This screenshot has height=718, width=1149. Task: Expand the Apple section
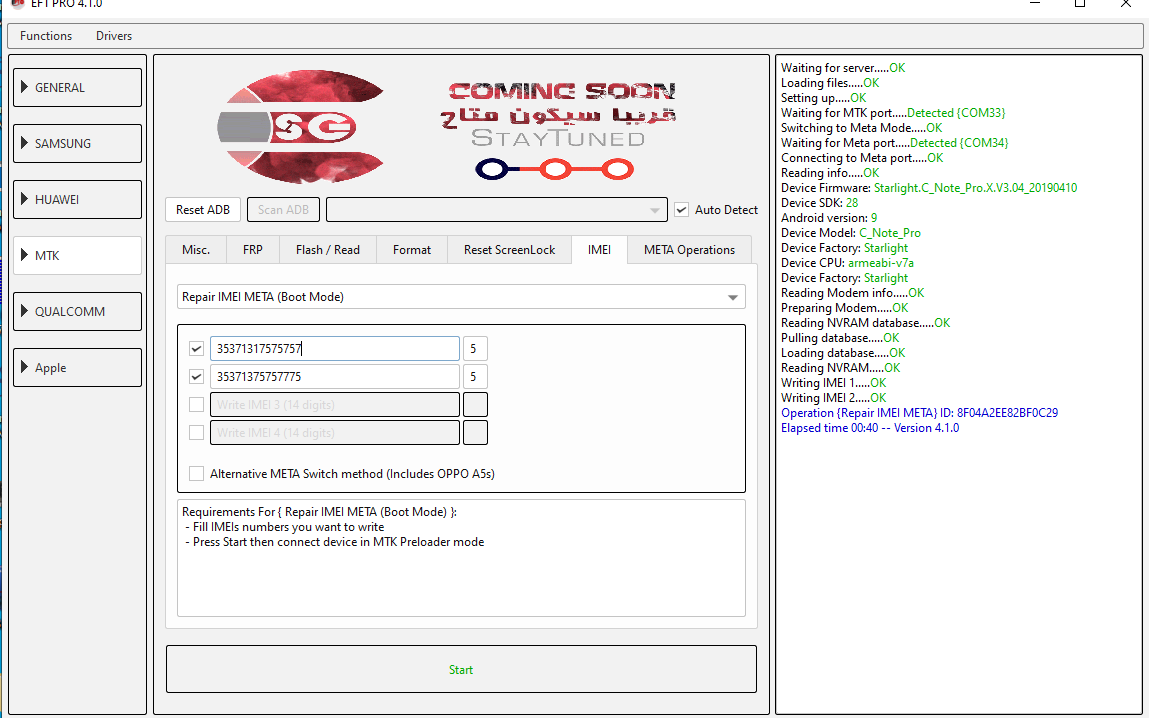[x=77, y=367]
